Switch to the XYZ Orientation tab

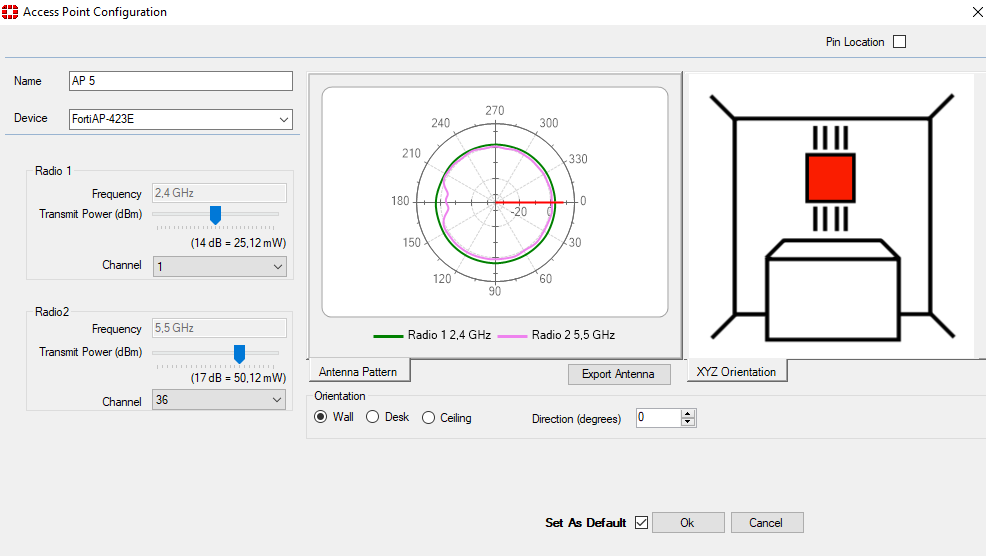click(736, 372)
